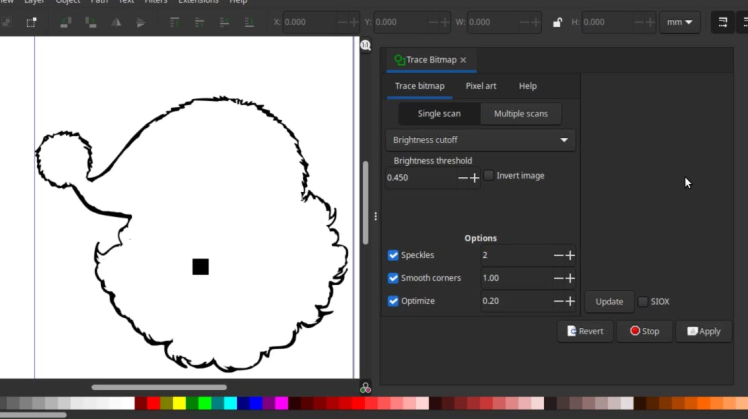Uncheck the Speckles option
748x419 pixels.
(393, 255)
